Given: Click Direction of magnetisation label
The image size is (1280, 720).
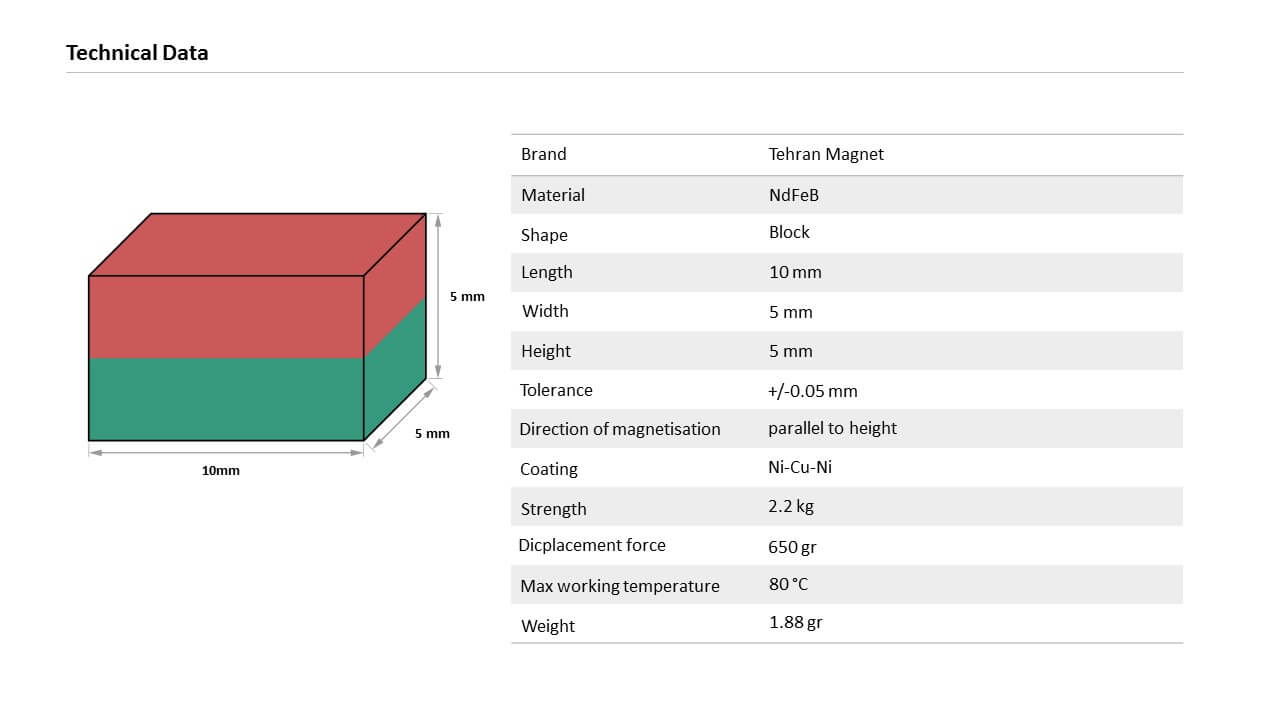Looking at the screenshot, I should click(620, 429).
